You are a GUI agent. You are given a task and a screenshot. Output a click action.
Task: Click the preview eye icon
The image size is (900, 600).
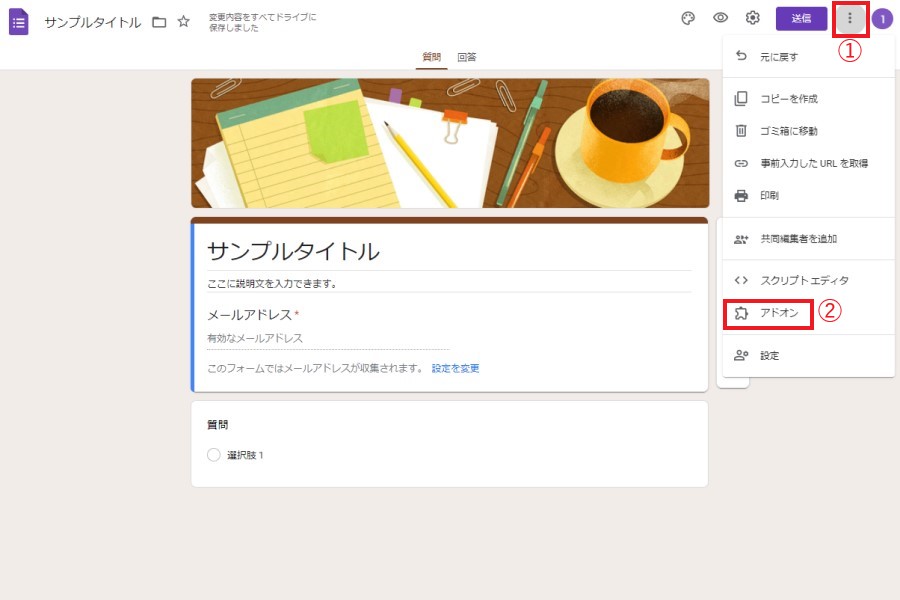pyautogui.click(x=720, y=18)
